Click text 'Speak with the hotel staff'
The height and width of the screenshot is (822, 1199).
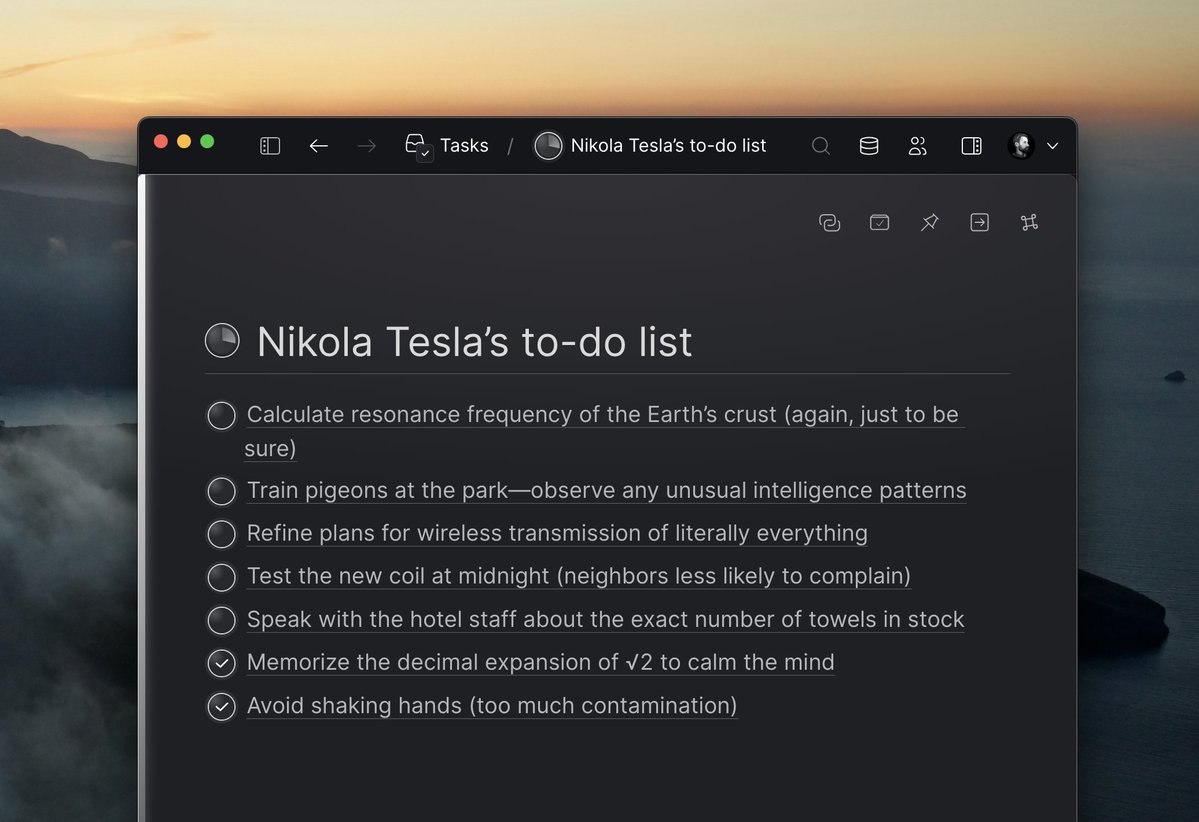pyautogui.click(x=382, y=619)
